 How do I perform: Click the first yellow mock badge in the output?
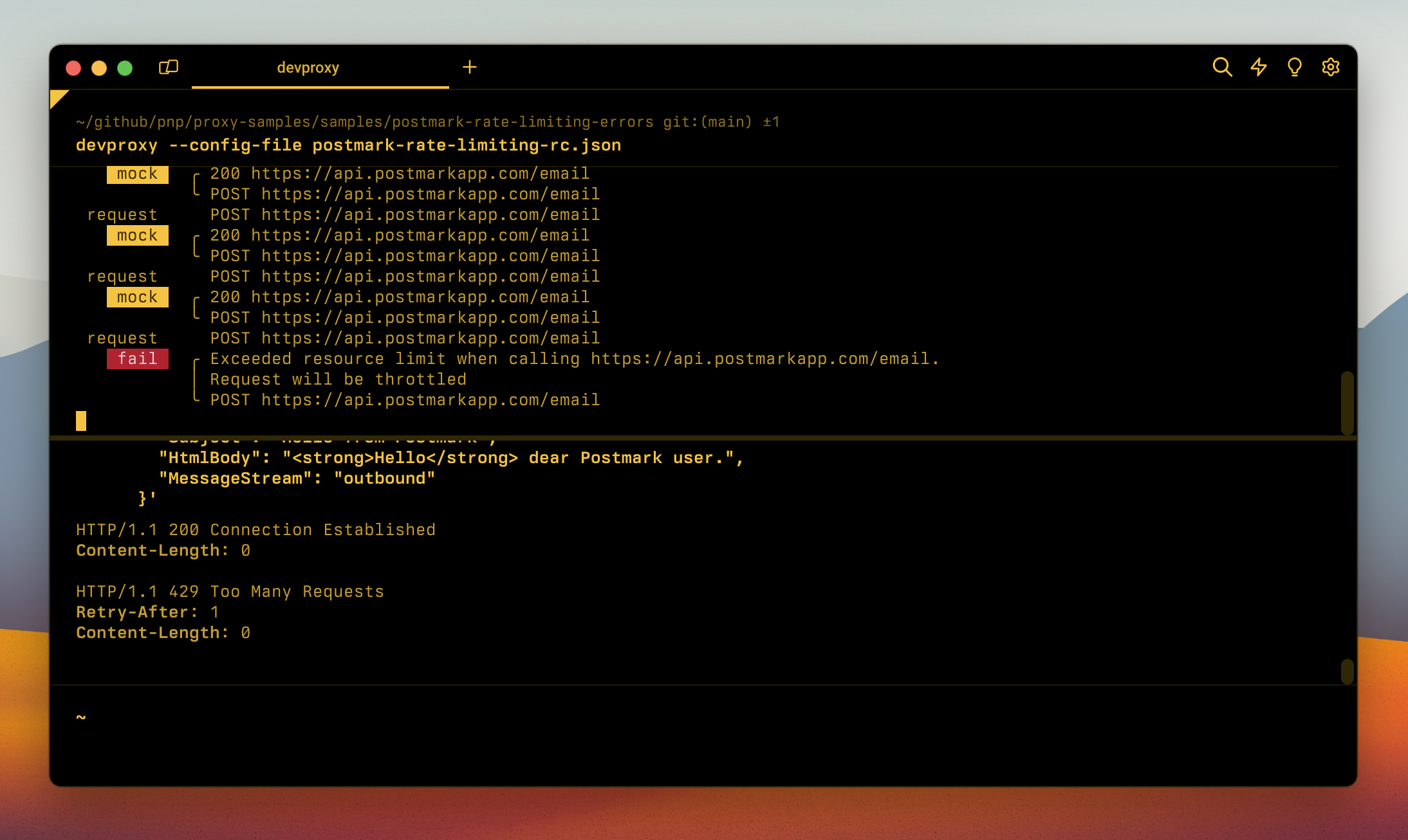(x=137, y=174)
